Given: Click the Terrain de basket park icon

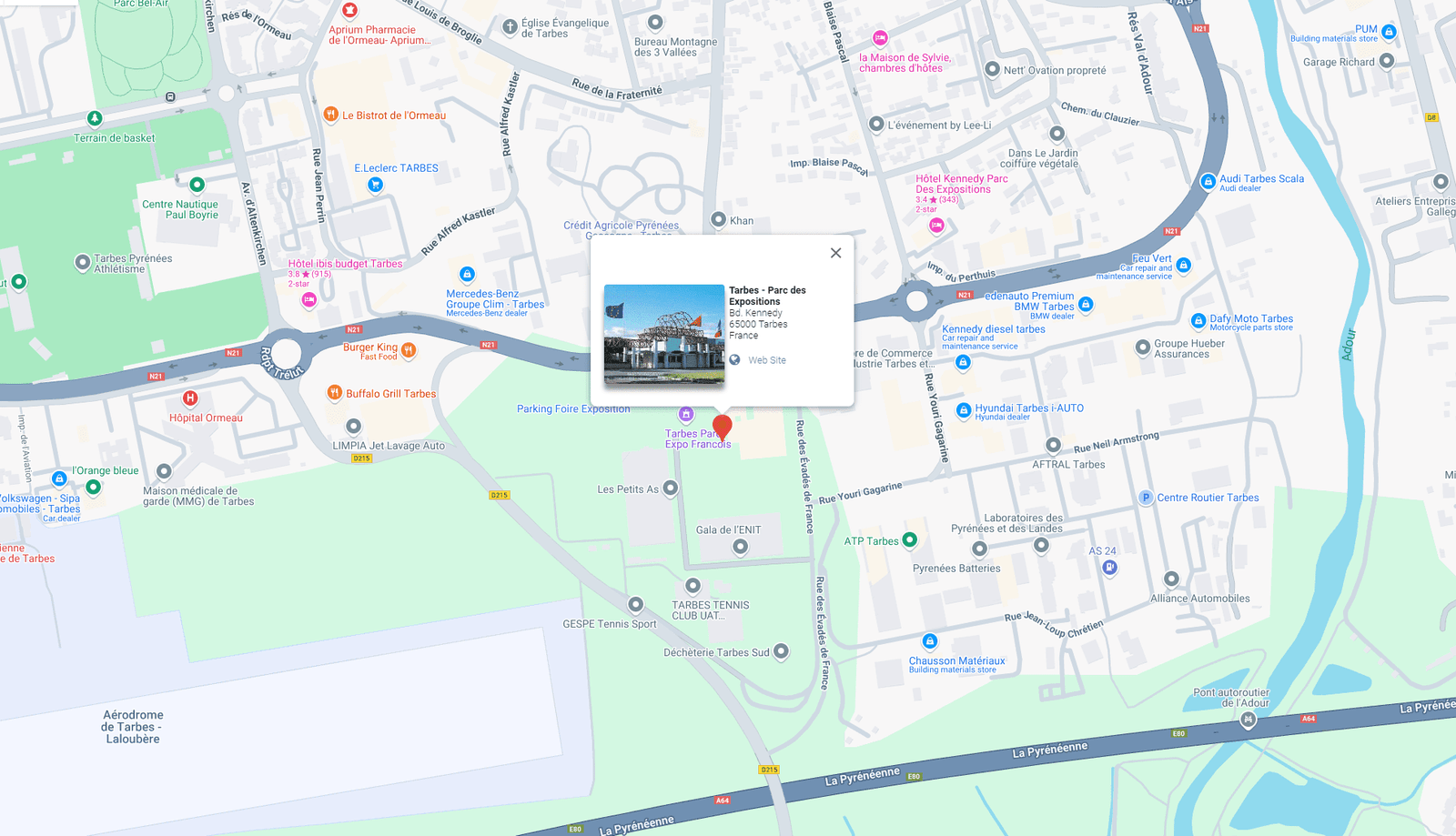Looking at the screenshot, I should coord(95,118).
